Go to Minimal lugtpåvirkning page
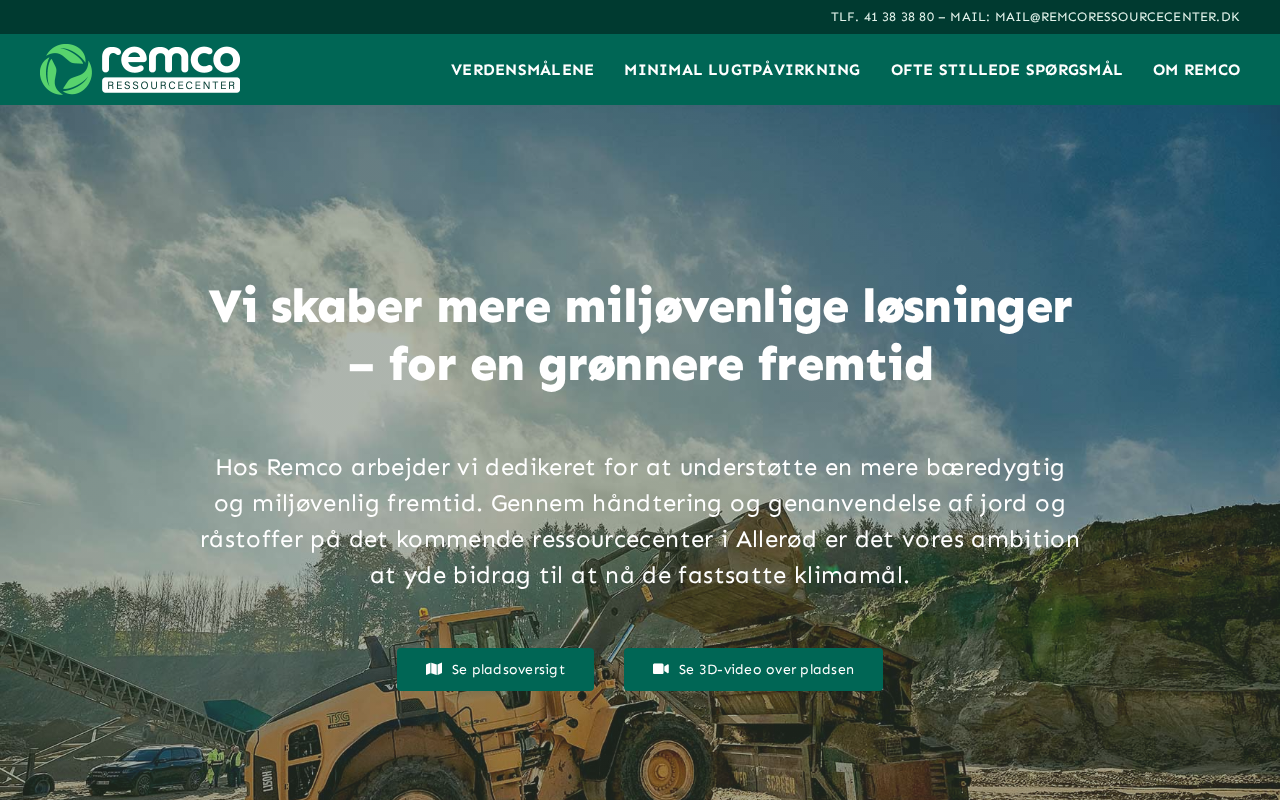Viewport: 1280px width, 800px height. pos(742,70)
